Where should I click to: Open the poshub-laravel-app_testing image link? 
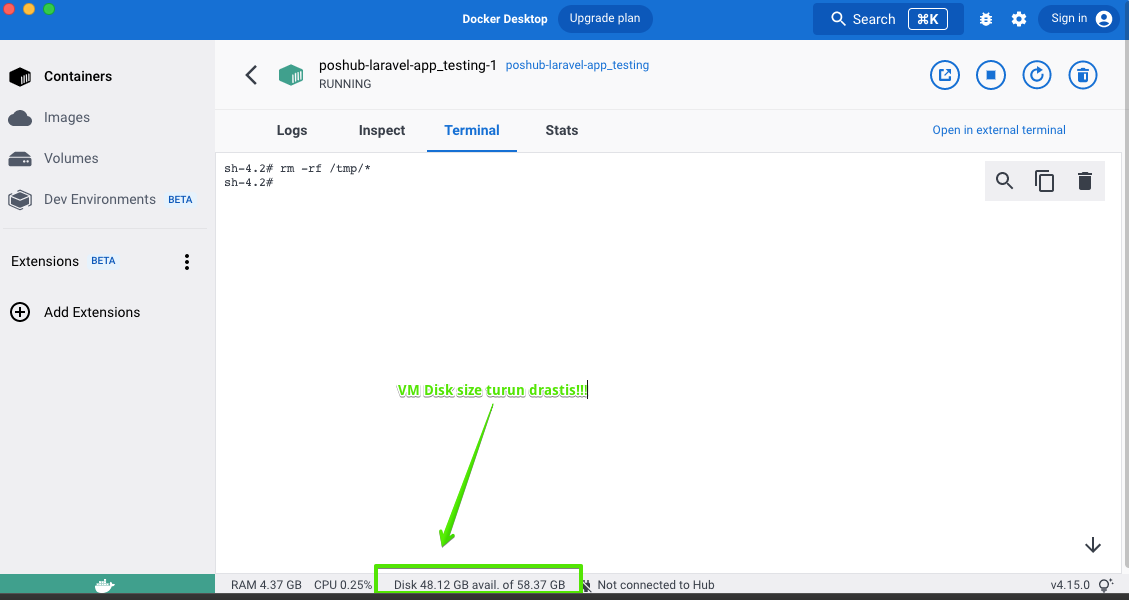click(x=577, y=65)
